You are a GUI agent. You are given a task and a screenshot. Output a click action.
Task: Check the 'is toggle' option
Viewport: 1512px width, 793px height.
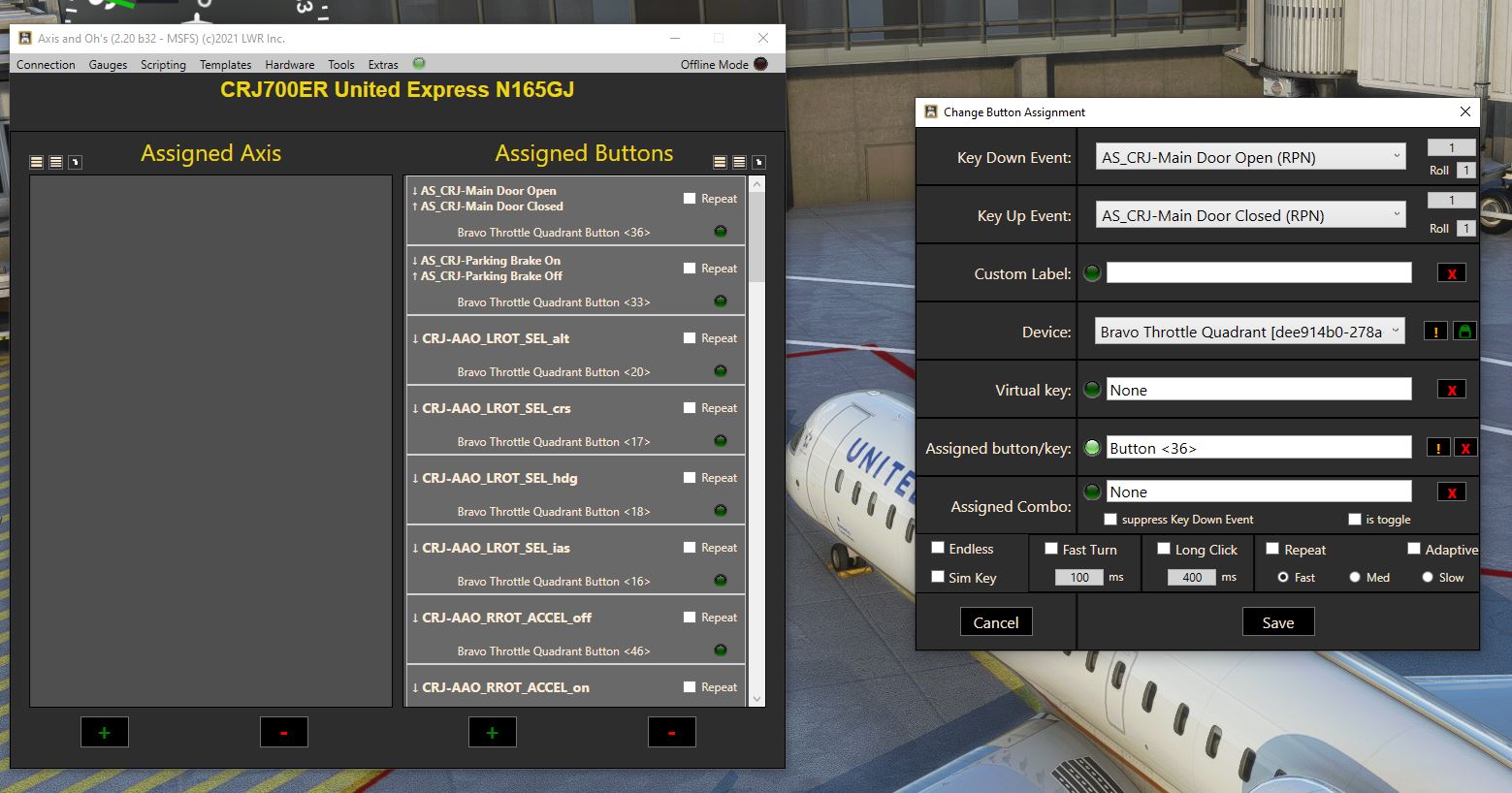1355,520
